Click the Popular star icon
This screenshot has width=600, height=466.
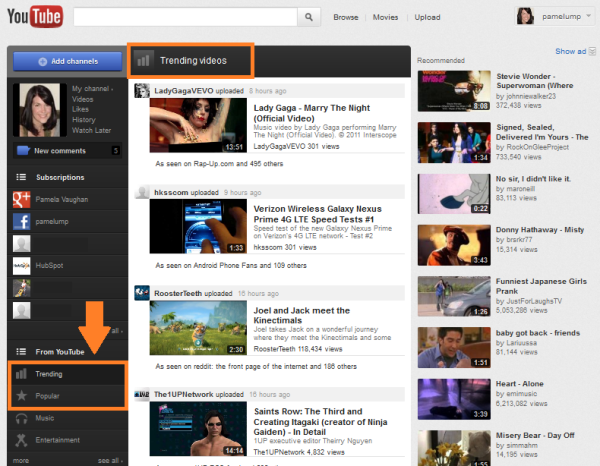coord(20,396)
